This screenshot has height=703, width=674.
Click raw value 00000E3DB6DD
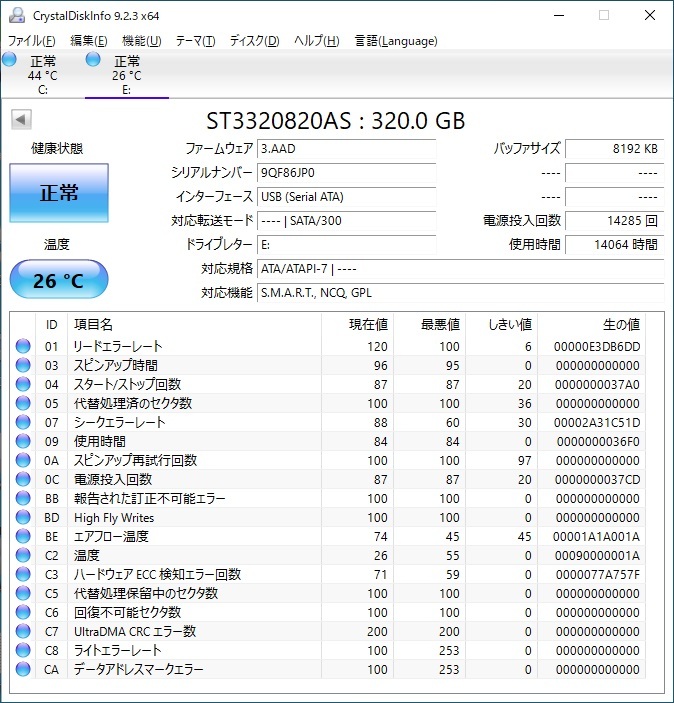(597, 347)
